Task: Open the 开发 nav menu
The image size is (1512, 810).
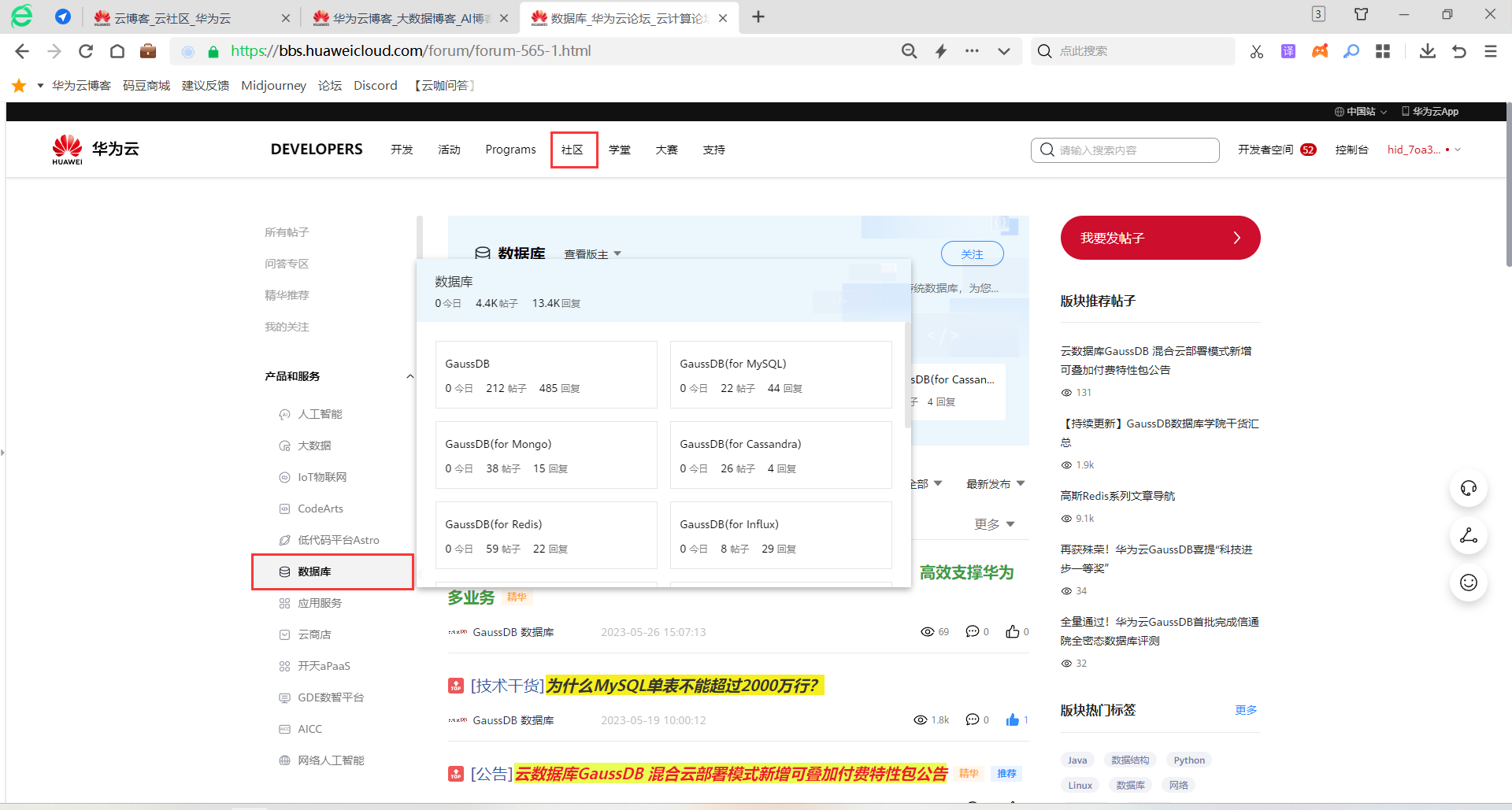Action: (402, 150)
